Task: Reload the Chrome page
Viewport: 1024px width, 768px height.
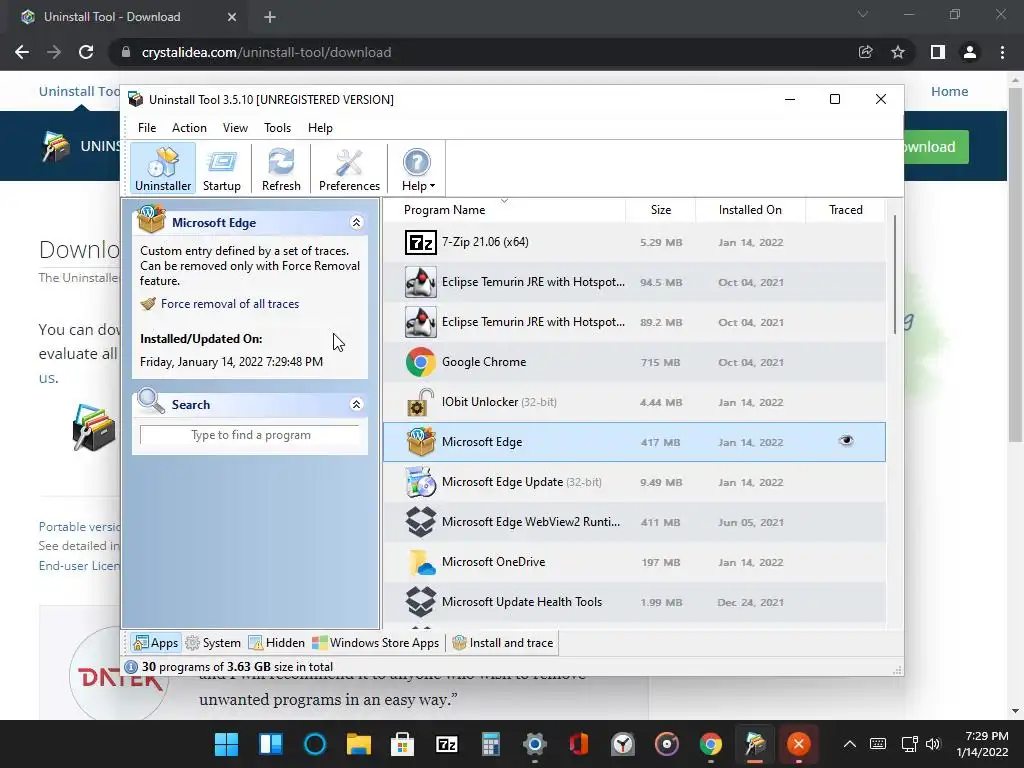Action: click(86, 52)
